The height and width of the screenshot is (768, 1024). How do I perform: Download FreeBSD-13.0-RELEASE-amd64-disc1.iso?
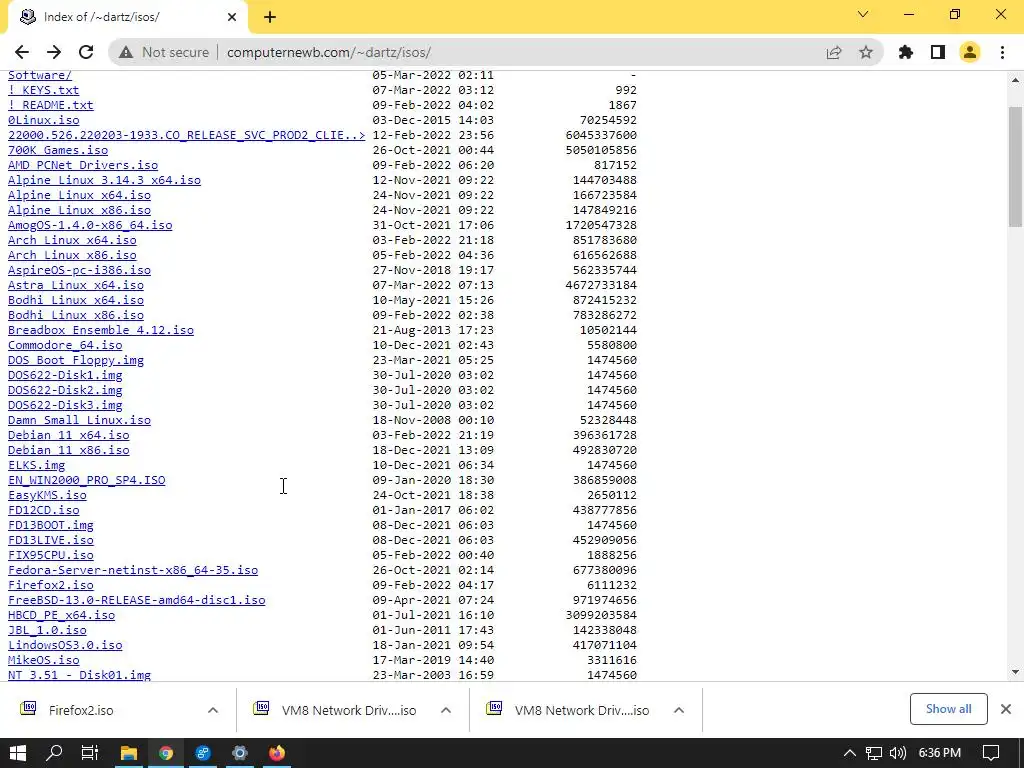136,601
